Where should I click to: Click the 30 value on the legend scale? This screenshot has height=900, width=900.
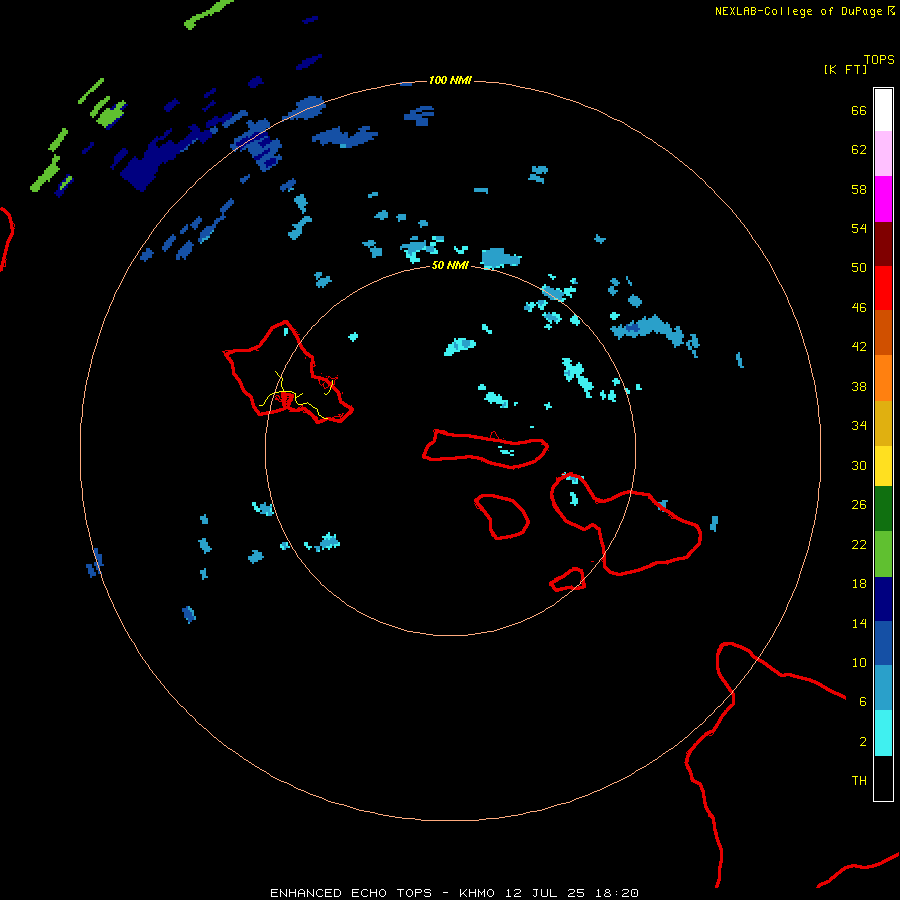pyautogui.click(x=859, y=465)
